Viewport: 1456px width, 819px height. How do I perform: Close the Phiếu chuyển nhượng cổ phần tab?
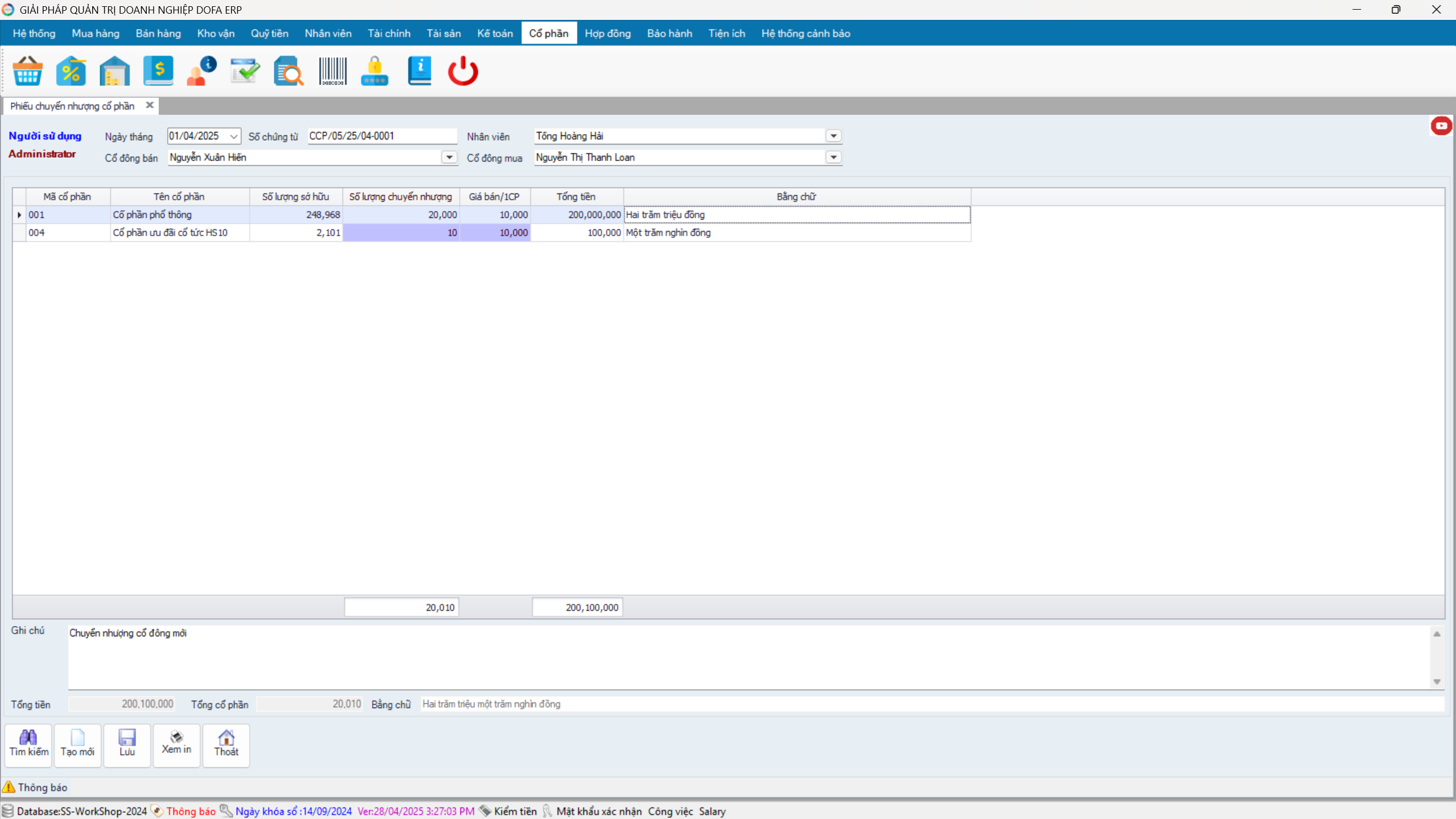click(150, 105)
